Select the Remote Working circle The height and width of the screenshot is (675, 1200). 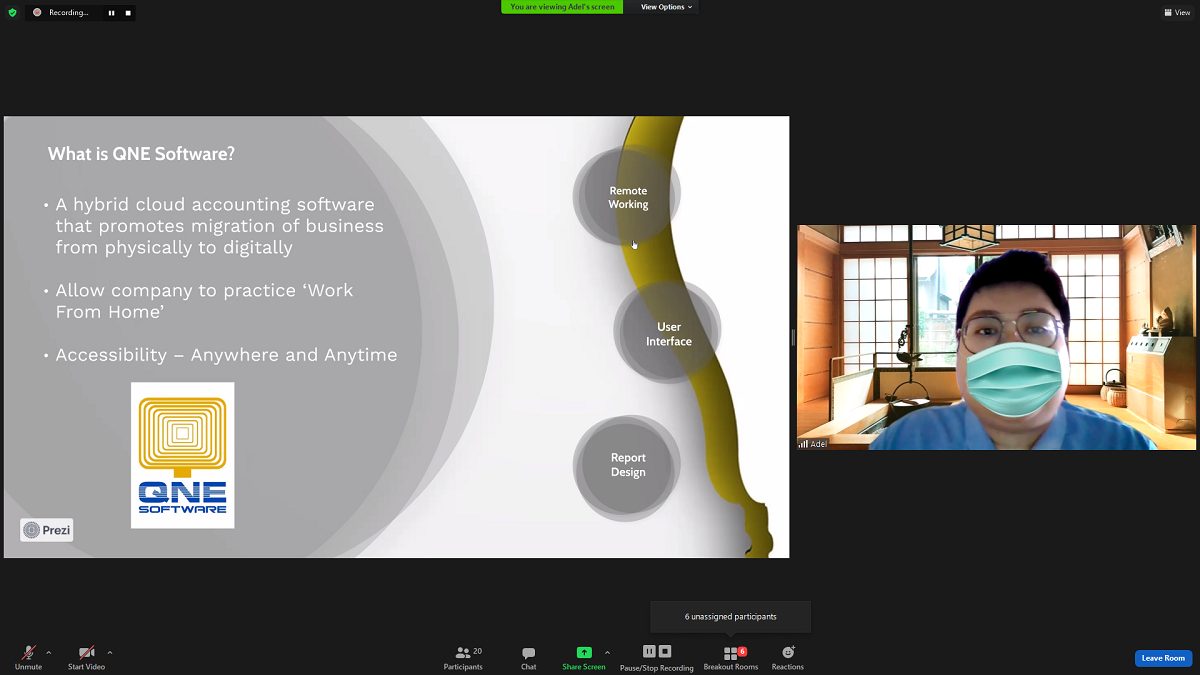(627, 197)
